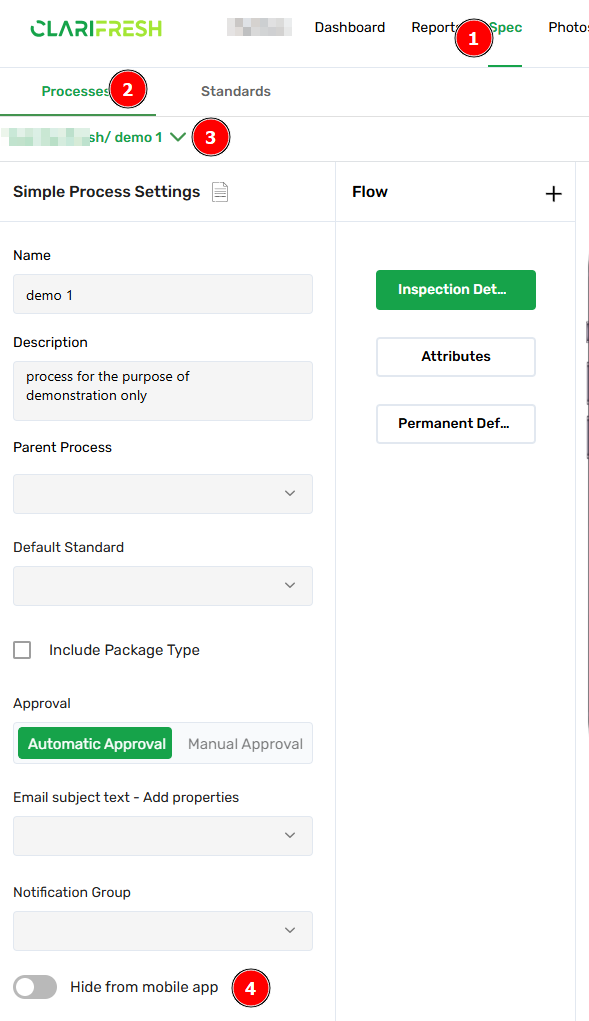This screenshot has width=589, height=1021.
Task: Open the Parent Process dropdown
Action: pyautogui.click(x=163, y=494)
